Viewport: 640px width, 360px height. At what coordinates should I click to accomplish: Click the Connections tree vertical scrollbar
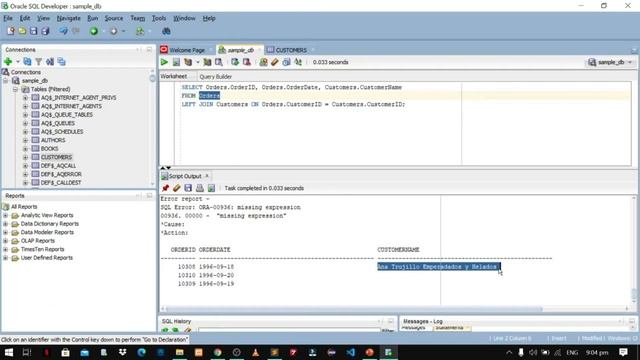pos(153,78)
